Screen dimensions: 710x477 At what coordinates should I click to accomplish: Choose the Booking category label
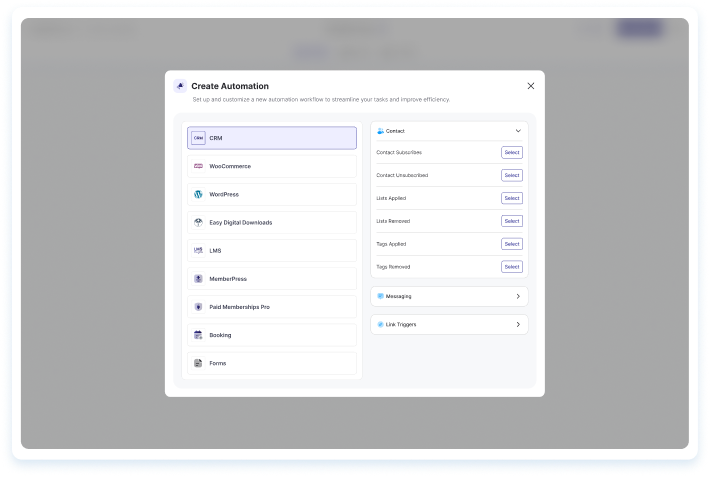[x=220, y=335]
